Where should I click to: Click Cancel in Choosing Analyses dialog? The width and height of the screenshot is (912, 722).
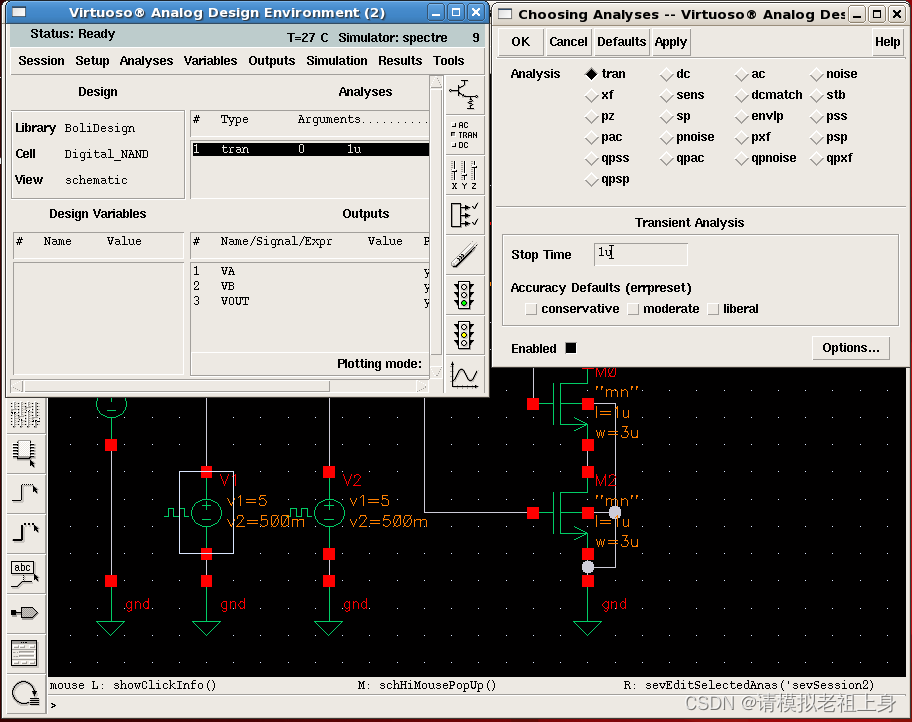pyautogui.click(x=568, y=42)
